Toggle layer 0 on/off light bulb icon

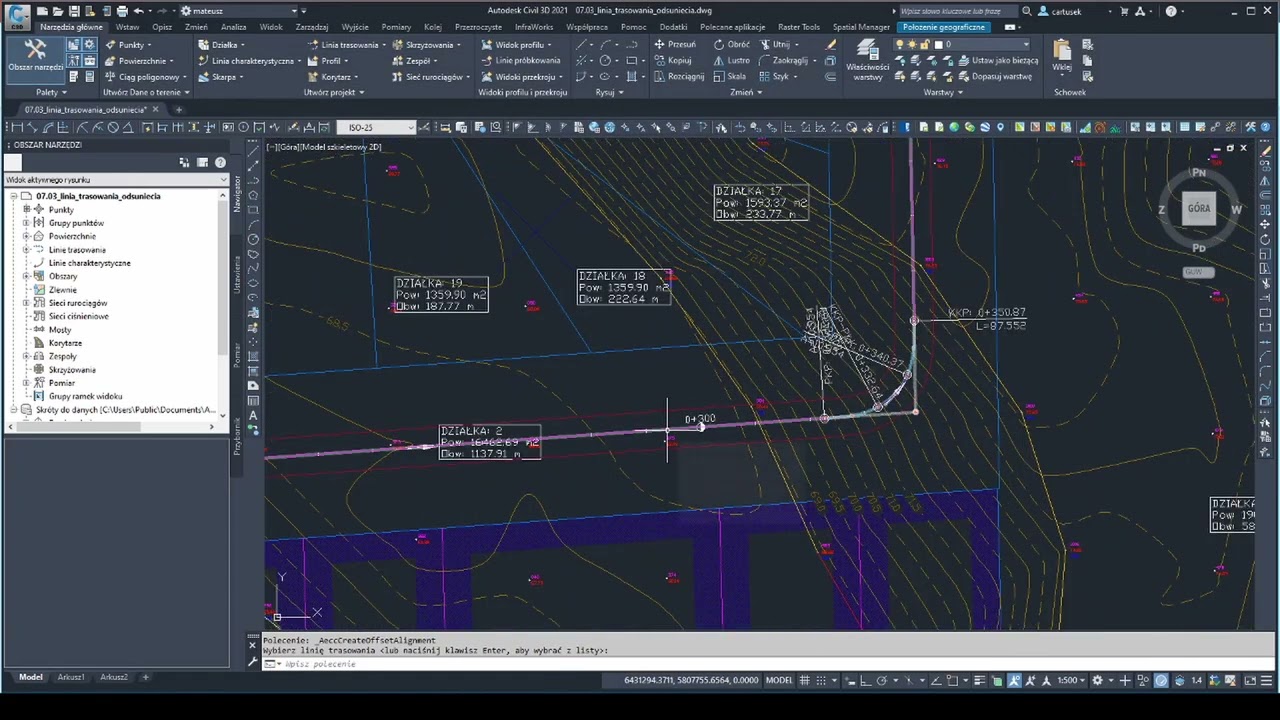900,45
